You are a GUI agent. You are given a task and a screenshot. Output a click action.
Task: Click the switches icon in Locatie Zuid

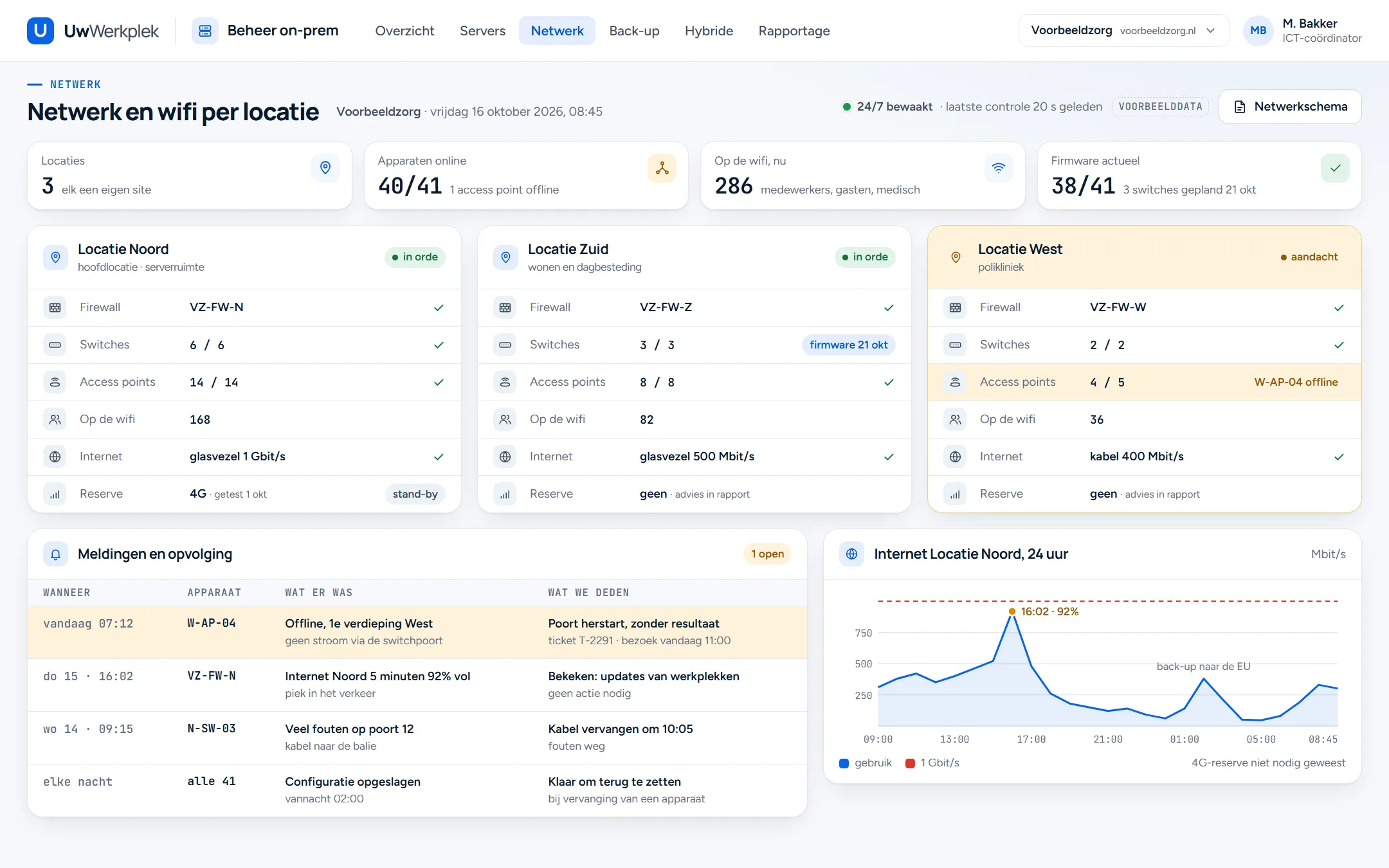click(x=505, y=345)
